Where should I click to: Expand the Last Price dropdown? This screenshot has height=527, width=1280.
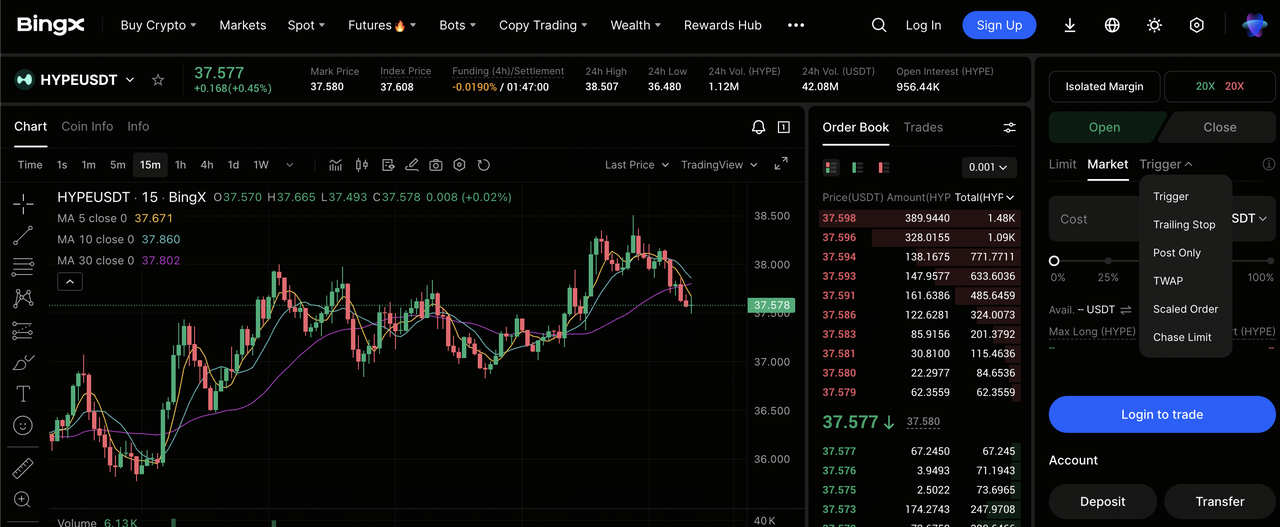tap(636, 165)
